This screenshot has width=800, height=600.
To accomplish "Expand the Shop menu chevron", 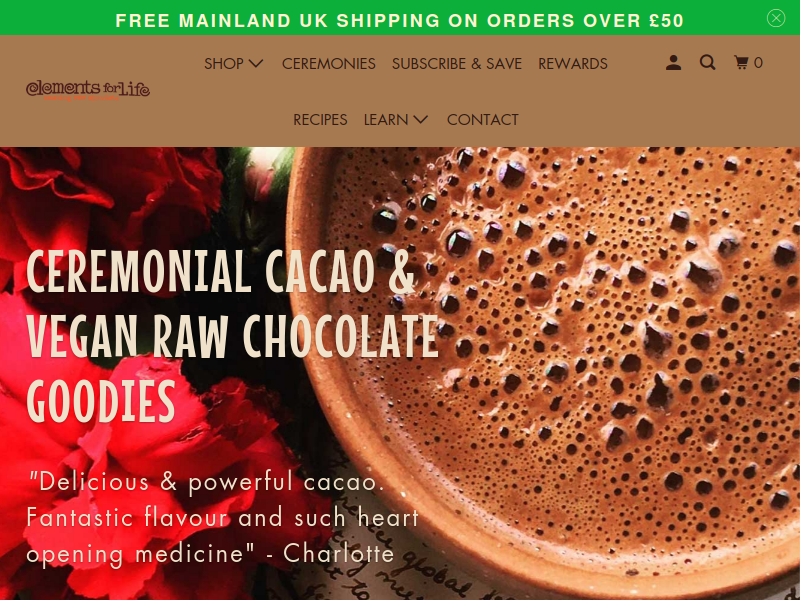I will (x=256, y=63).
